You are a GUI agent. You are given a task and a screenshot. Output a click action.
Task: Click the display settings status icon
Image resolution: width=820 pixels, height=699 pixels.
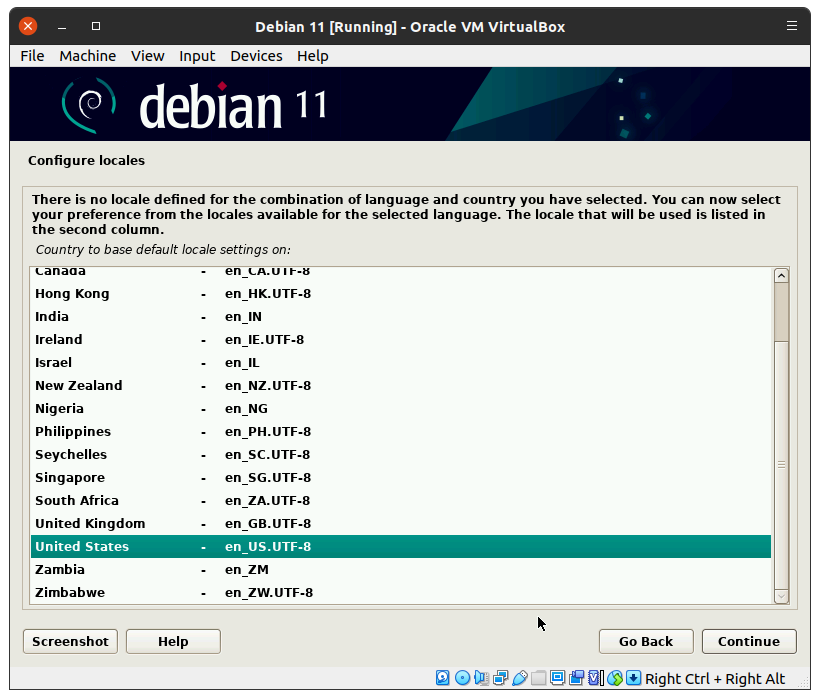pos(557,679)
